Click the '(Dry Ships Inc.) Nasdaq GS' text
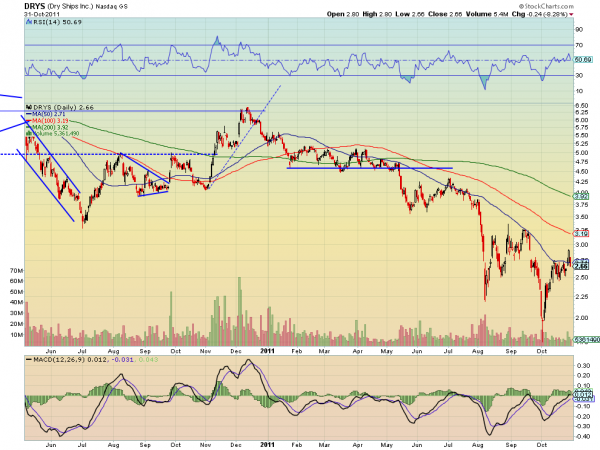This screenshot has width=600, height=450. (88, 7)
